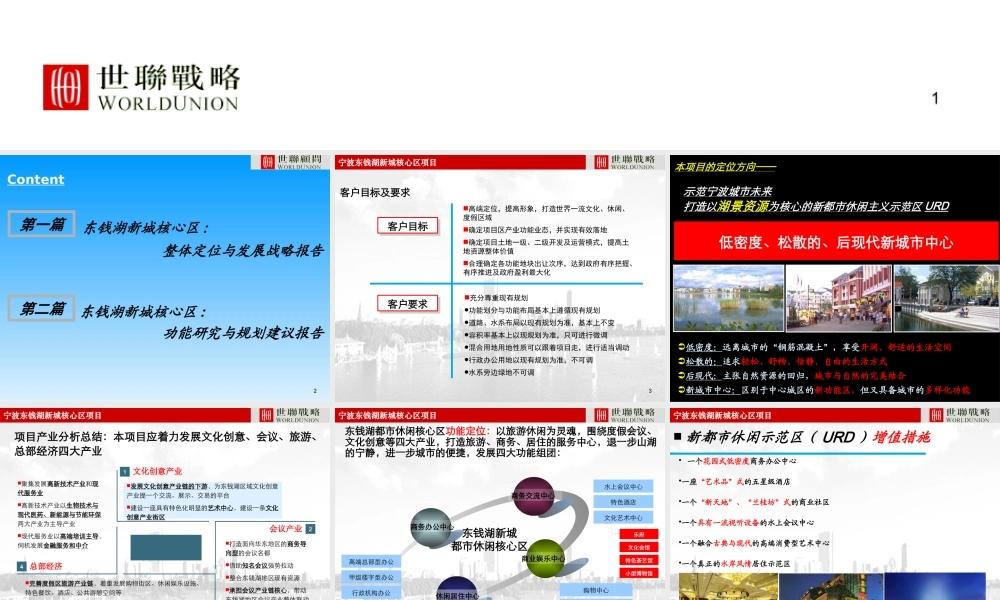This screenshot has width=1000, height=600.
Task: Click the 文化创意产业 section heading
Action: click(x=158, y=471)
